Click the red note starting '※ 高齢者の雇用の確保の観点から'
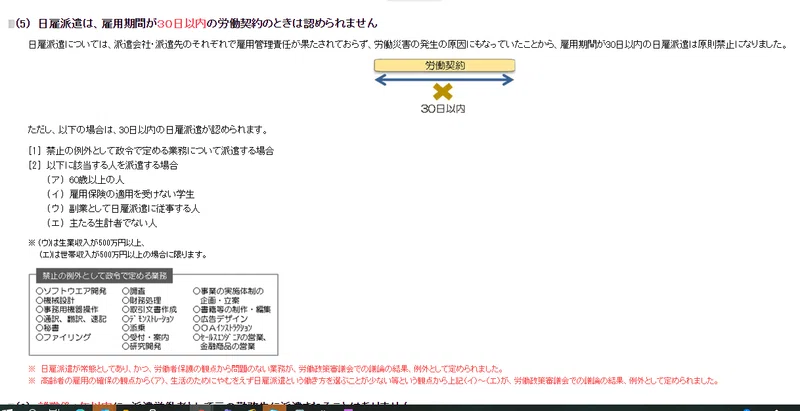 [374, 381]
